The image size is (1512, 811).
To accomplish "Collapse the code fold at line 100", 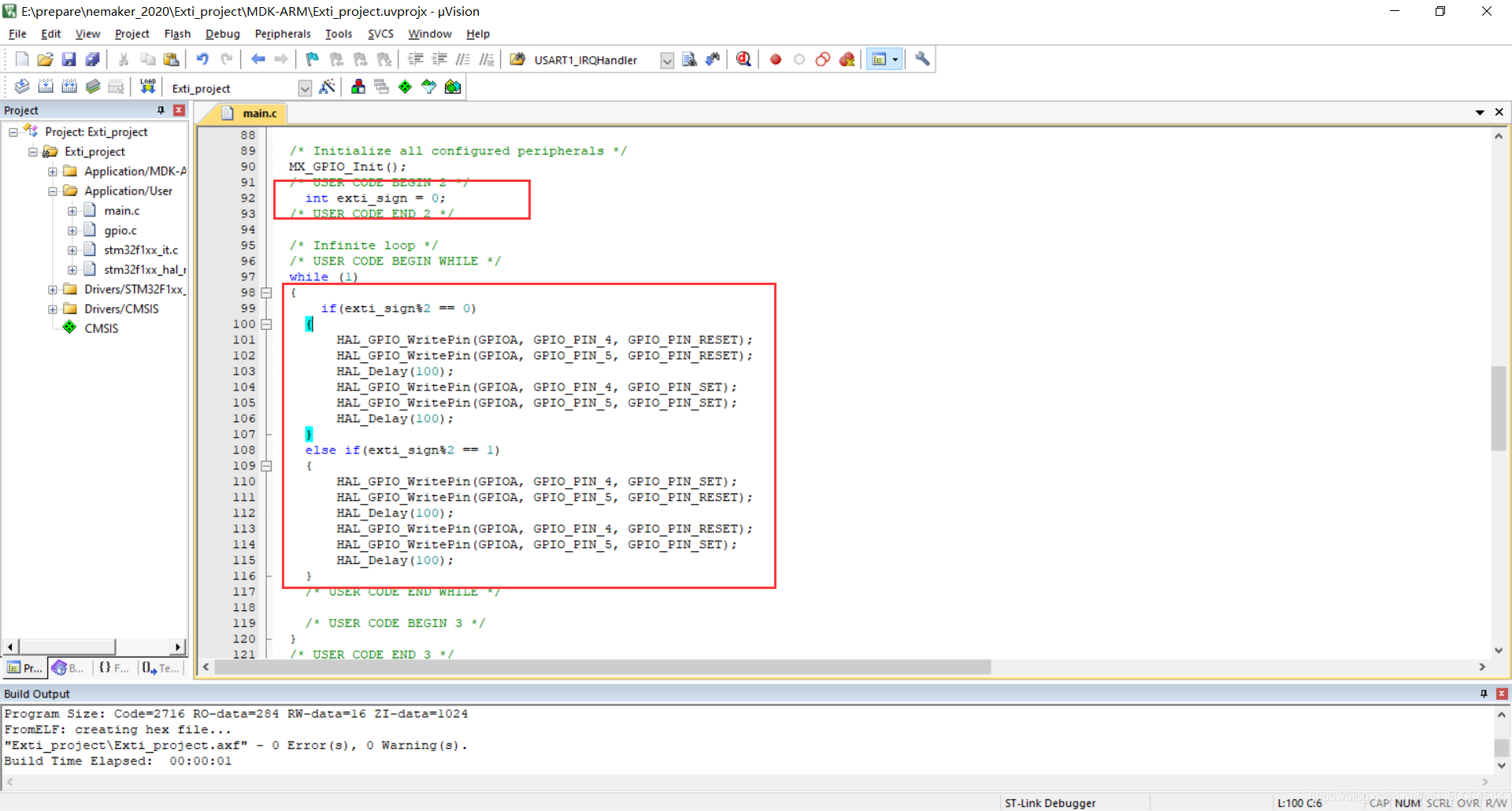I will pos(266,324).
